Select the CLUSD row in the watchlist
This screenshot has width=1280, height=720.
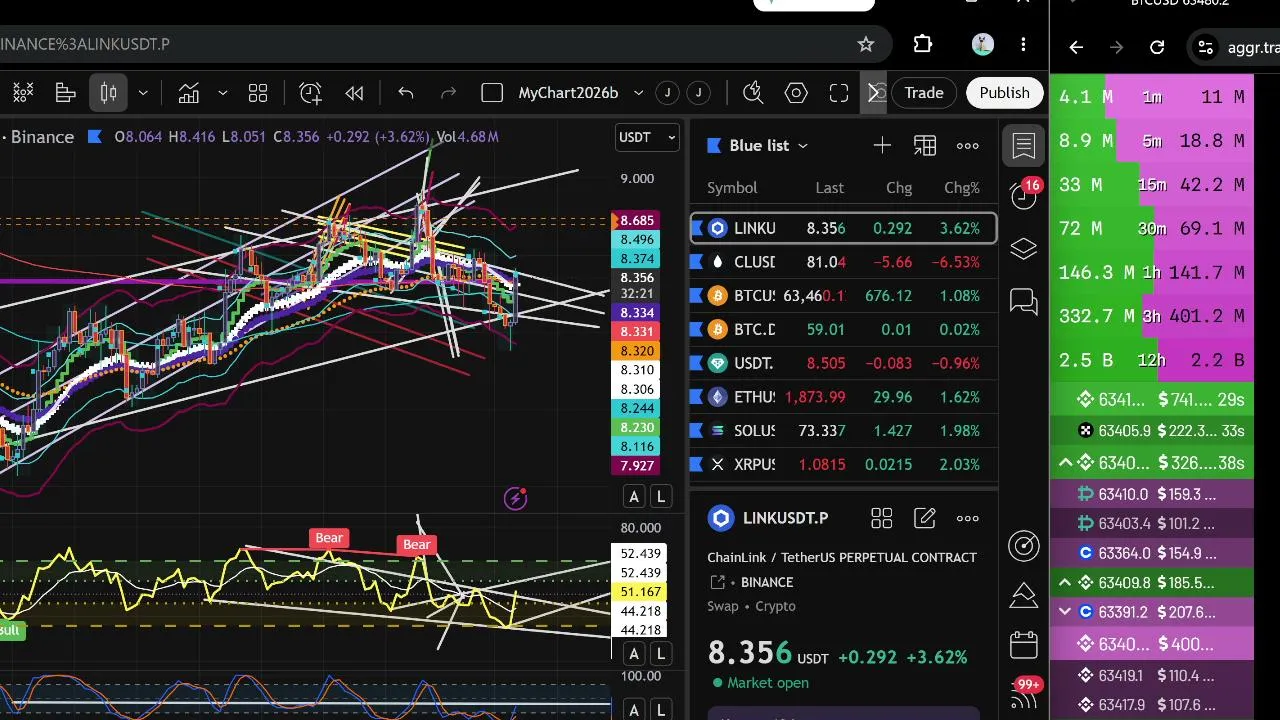(843, 262)
